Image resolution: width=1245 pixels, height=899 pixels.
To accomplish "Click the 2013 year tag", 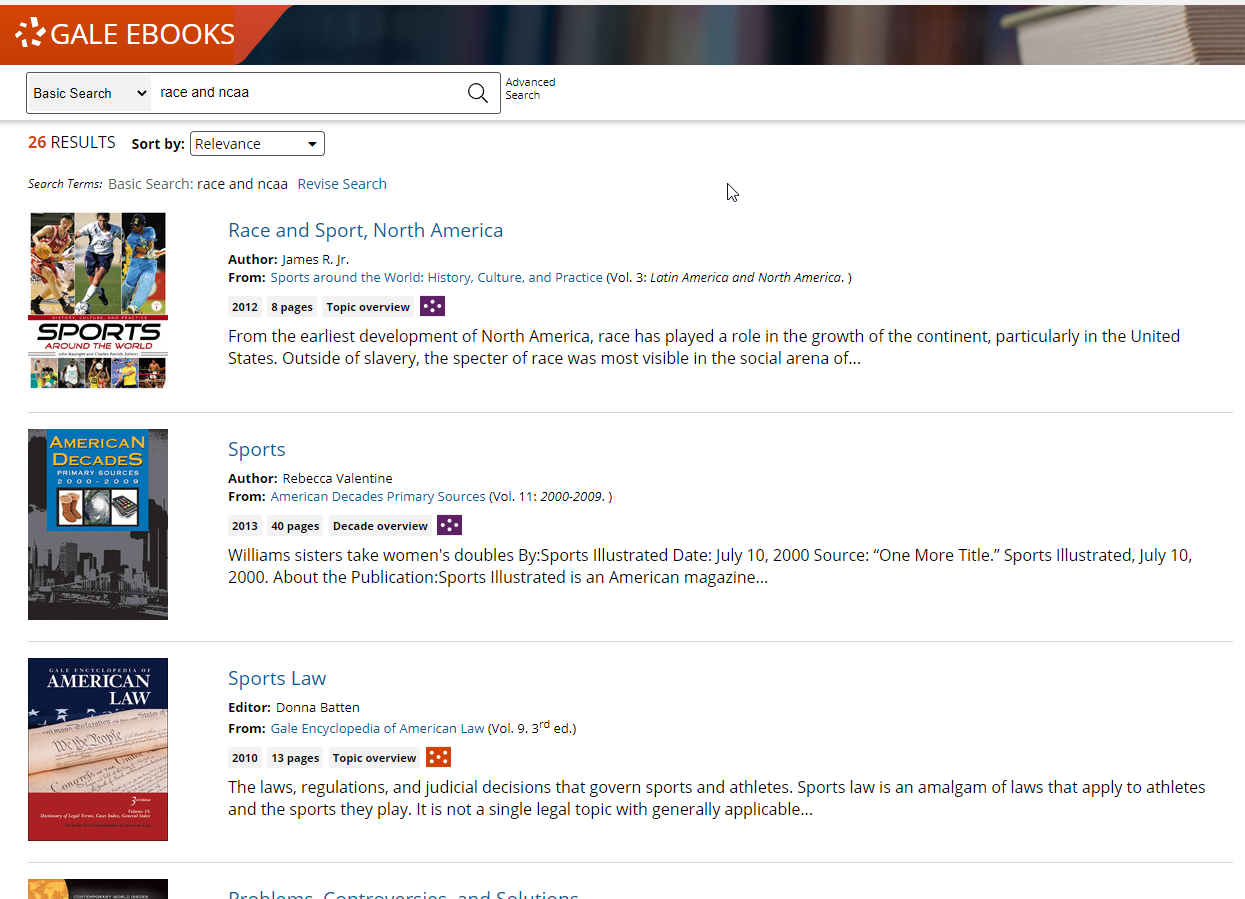I will click(x=245, y=526).
